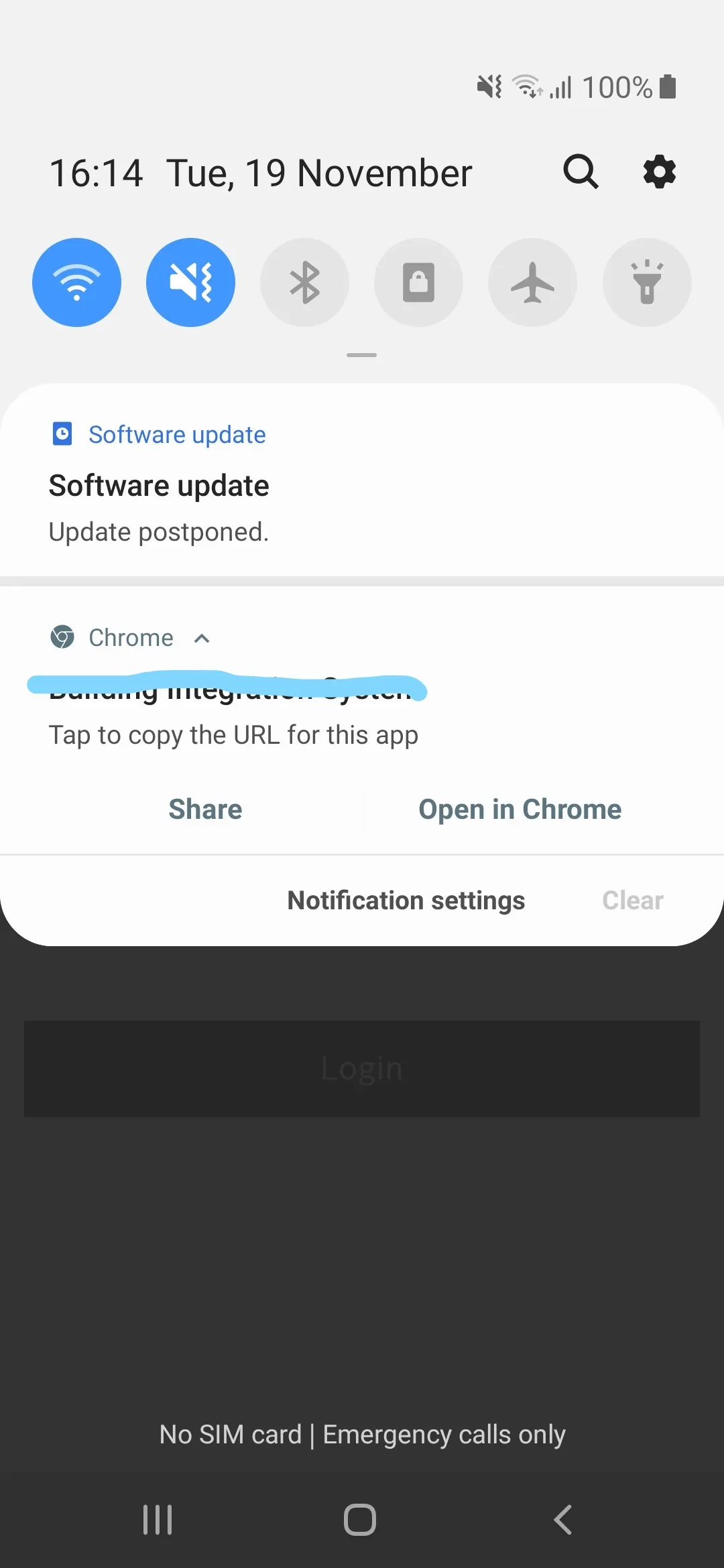This screenshot has width=724, height=1568.
Task: Toggle screen rotation lock tile
Action: [x=418, y=282]
